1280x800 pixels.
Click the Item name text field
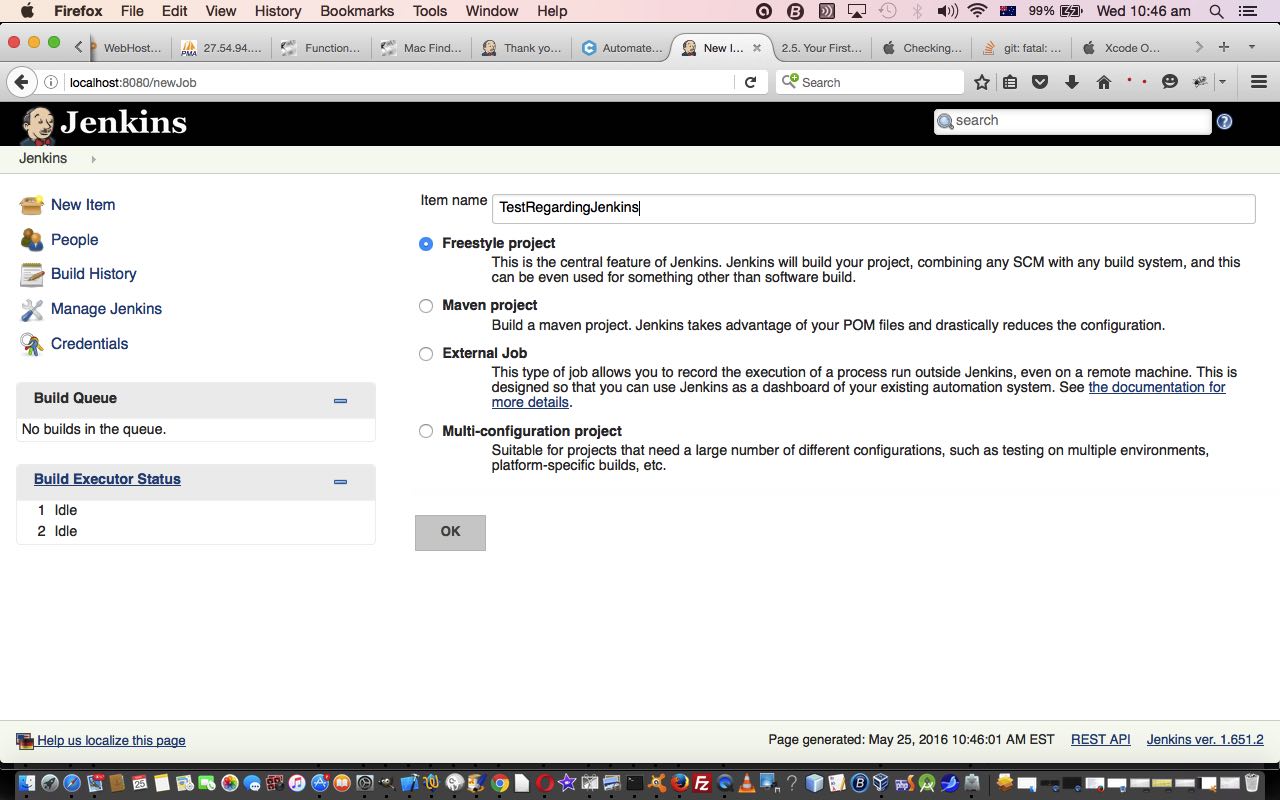point(873,208)
